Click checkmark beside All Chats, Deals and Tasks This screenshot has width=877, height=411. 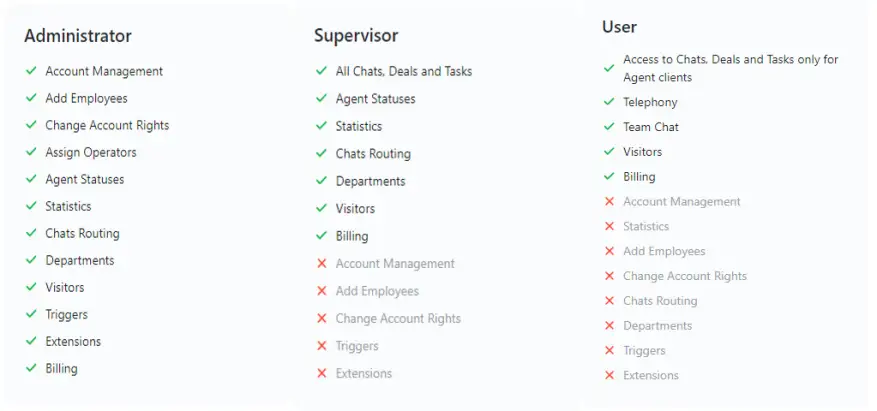[x=321, y=71]
